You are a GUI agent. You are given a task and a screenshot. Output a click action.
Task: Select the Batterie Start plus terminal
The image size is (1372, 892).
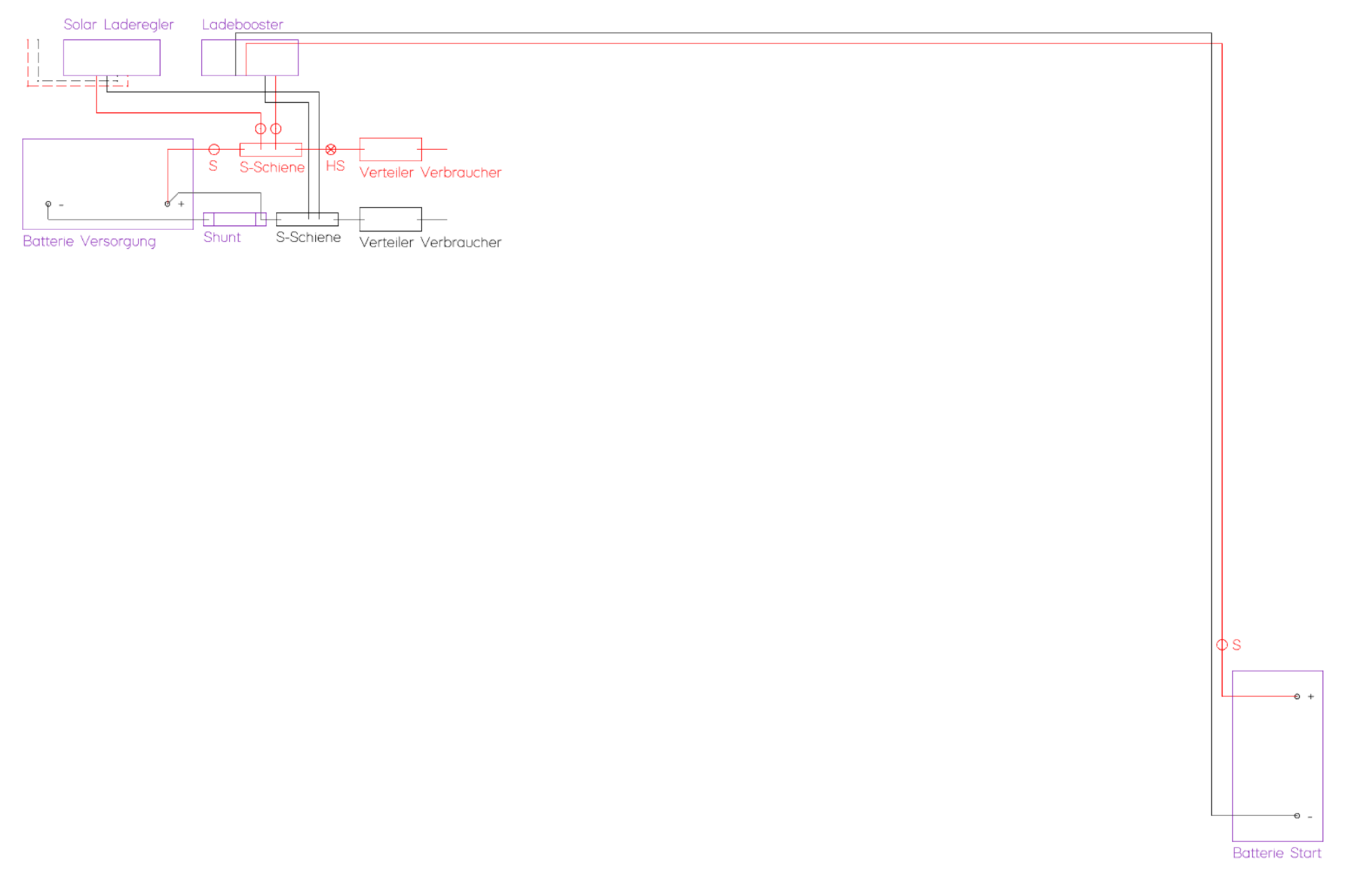(x=1297, y=696)
